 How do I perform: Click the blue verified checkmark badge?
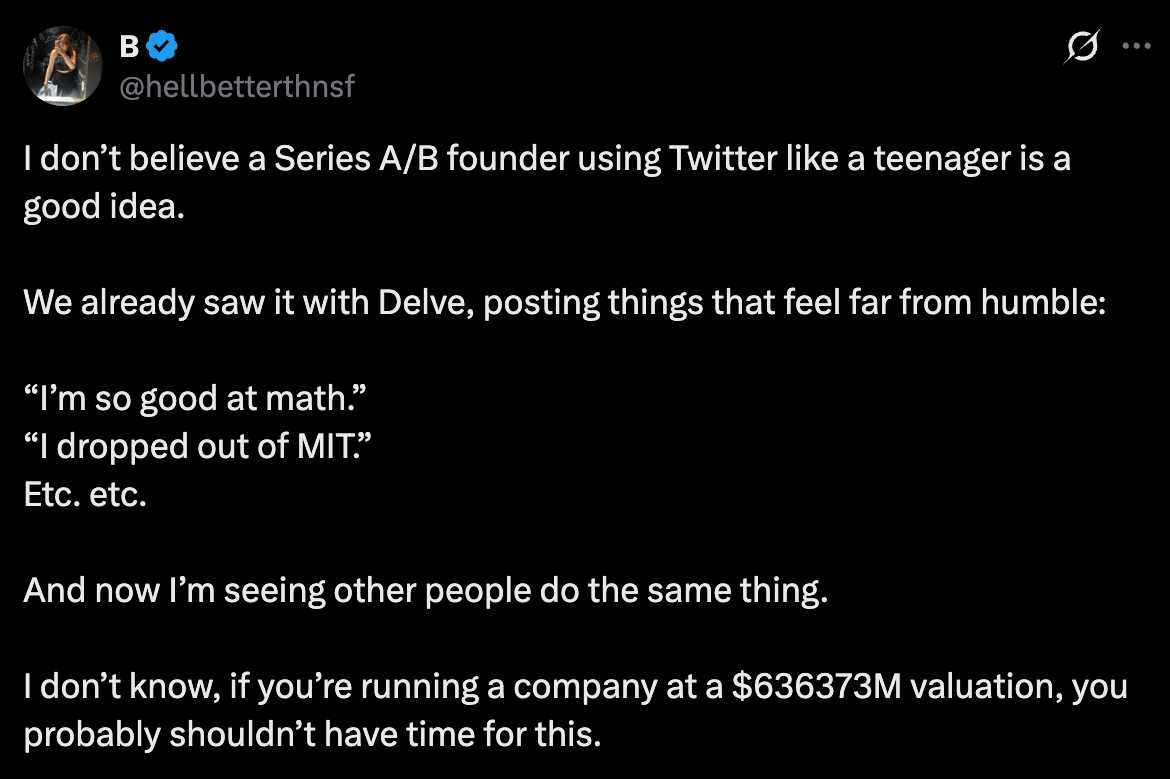tap(162, 46)
